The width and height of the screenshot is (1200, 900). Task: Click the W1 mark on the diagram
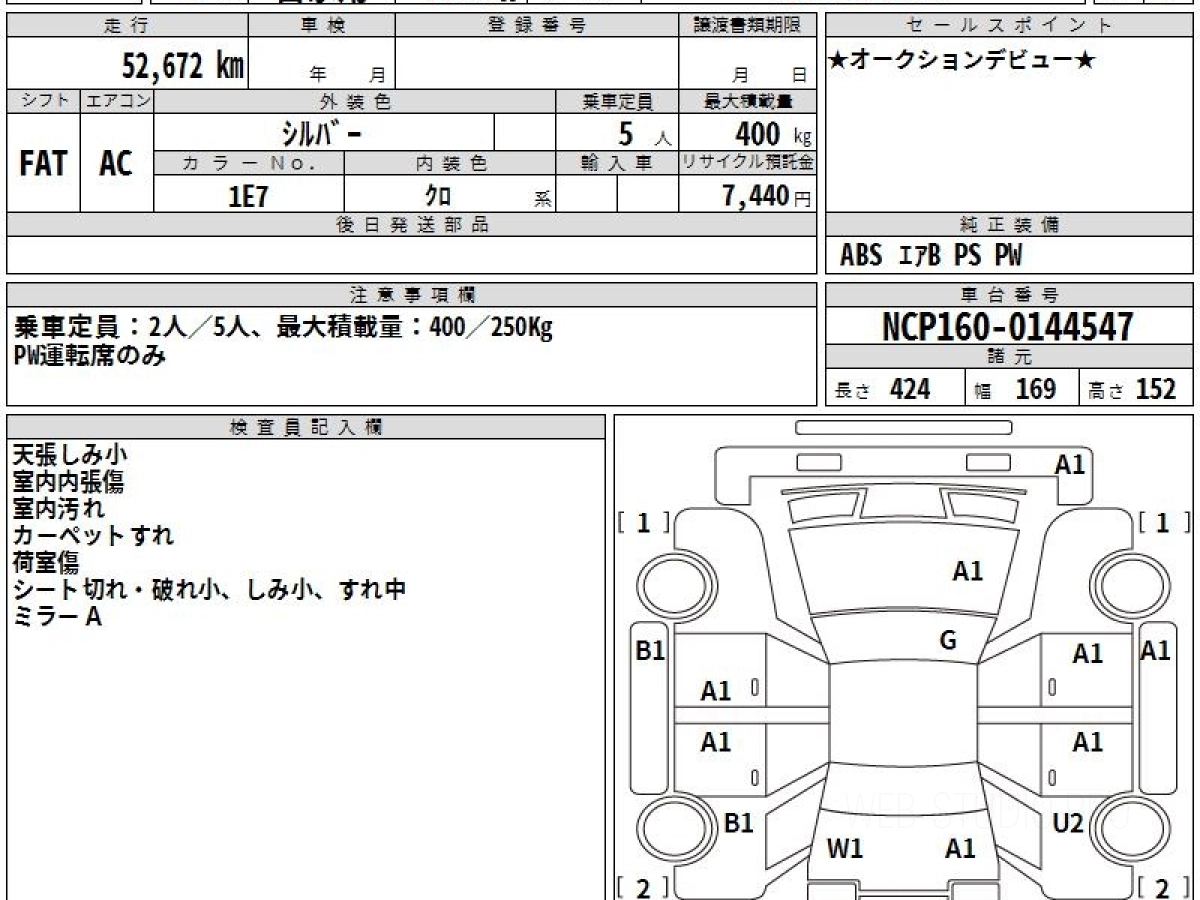pyautogui.click(x=845, y=849)
